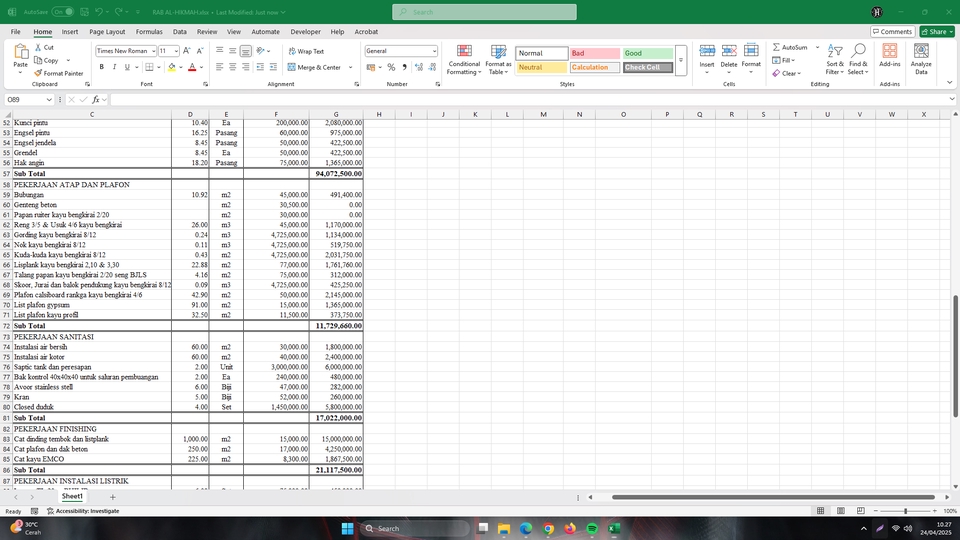Screen dimensions: 960x540
Task: Apply the Bad cell style
Action: pos(594,53)
